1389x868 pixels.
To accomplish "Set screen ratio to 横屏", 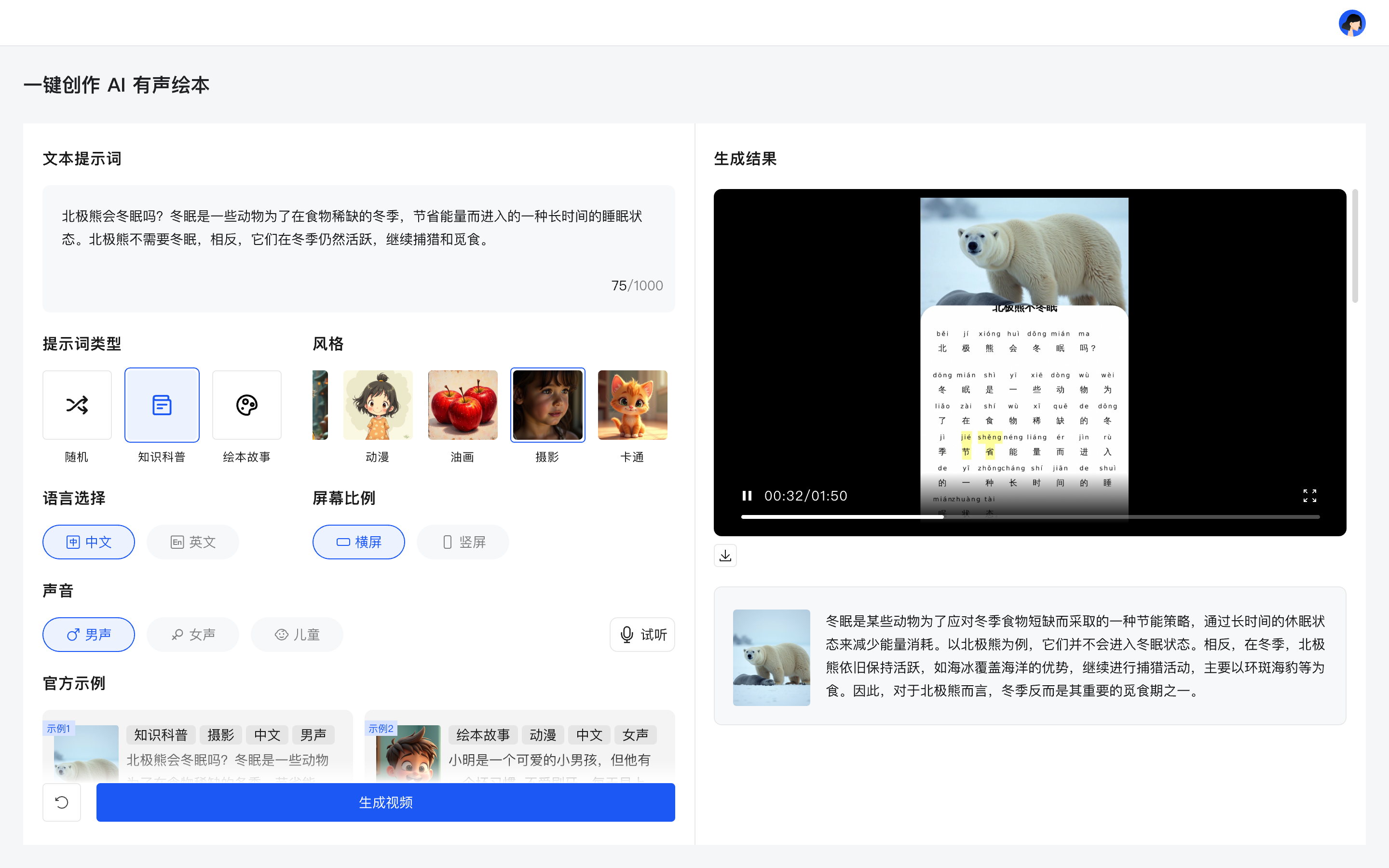I will (x=359, y=542).
